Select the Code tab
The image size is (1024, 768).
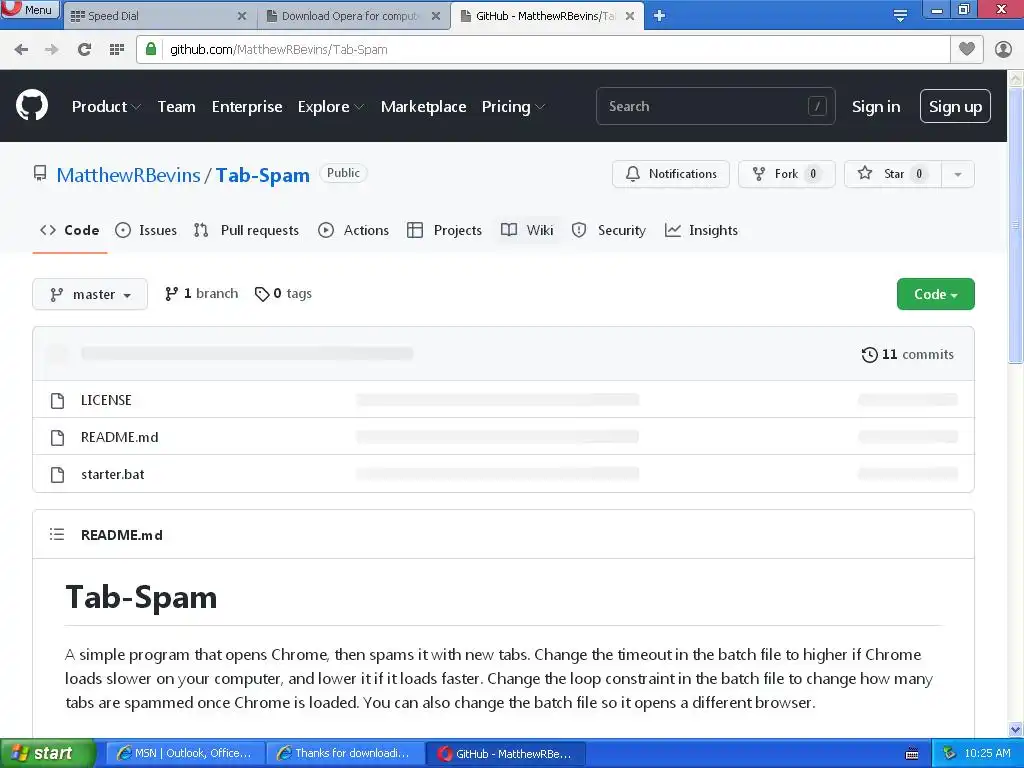(x=69, y=230)
